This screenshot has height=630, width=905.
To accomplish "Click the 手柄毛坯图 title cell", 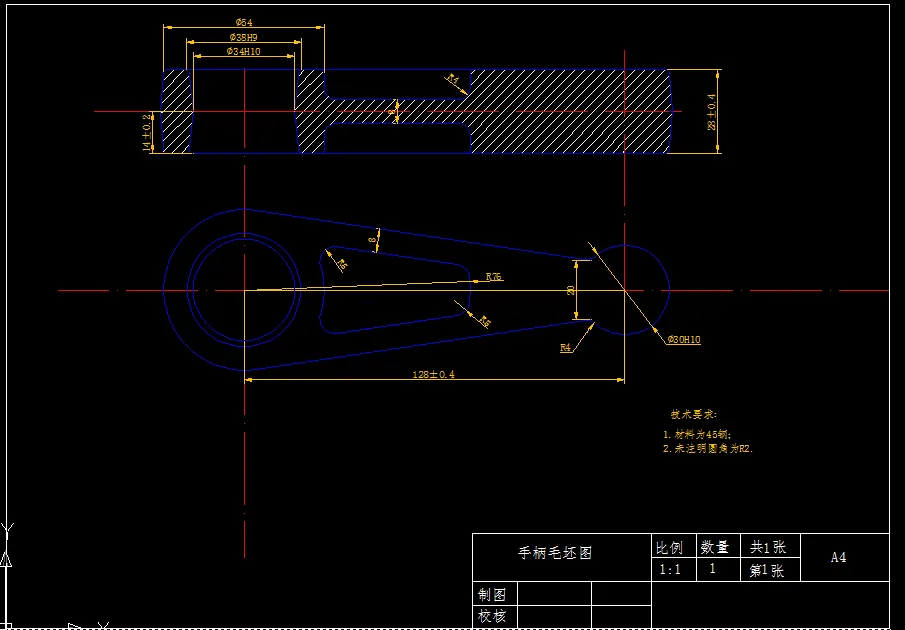I will [562, 557].
